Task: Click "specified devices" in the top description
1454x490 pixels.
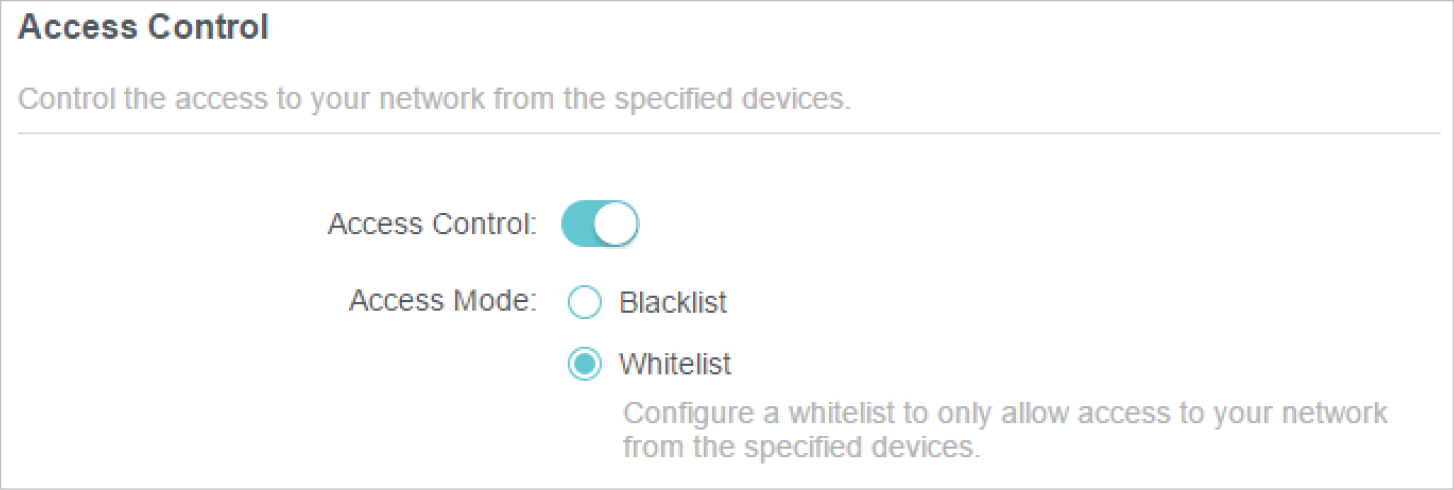Action: point(732,101)
